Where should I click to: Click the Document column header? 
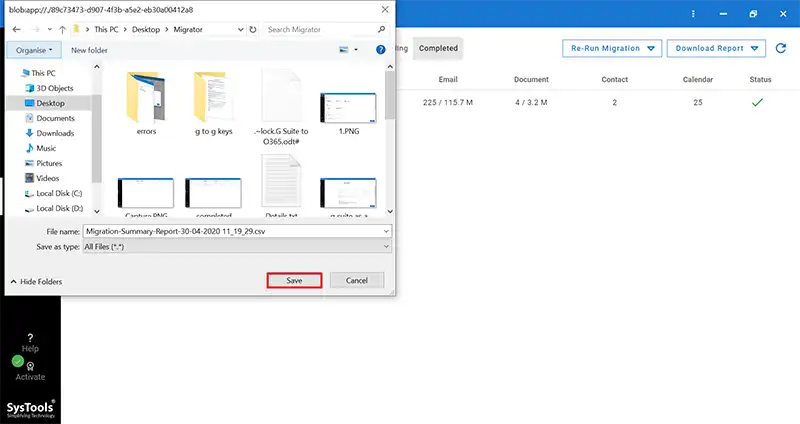pos(531,80)
